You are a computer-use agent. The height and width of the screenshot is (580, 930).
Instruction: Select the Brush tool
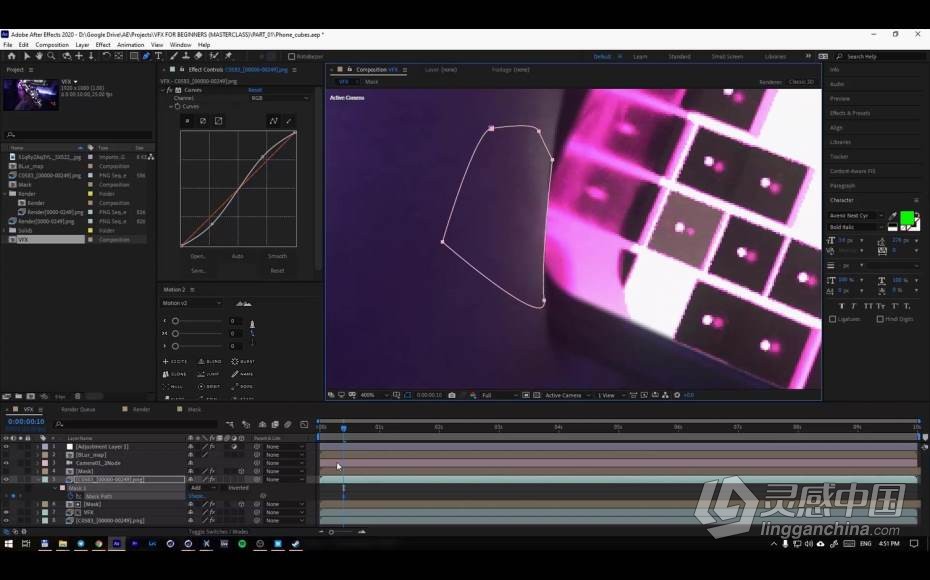coord(173,56)
